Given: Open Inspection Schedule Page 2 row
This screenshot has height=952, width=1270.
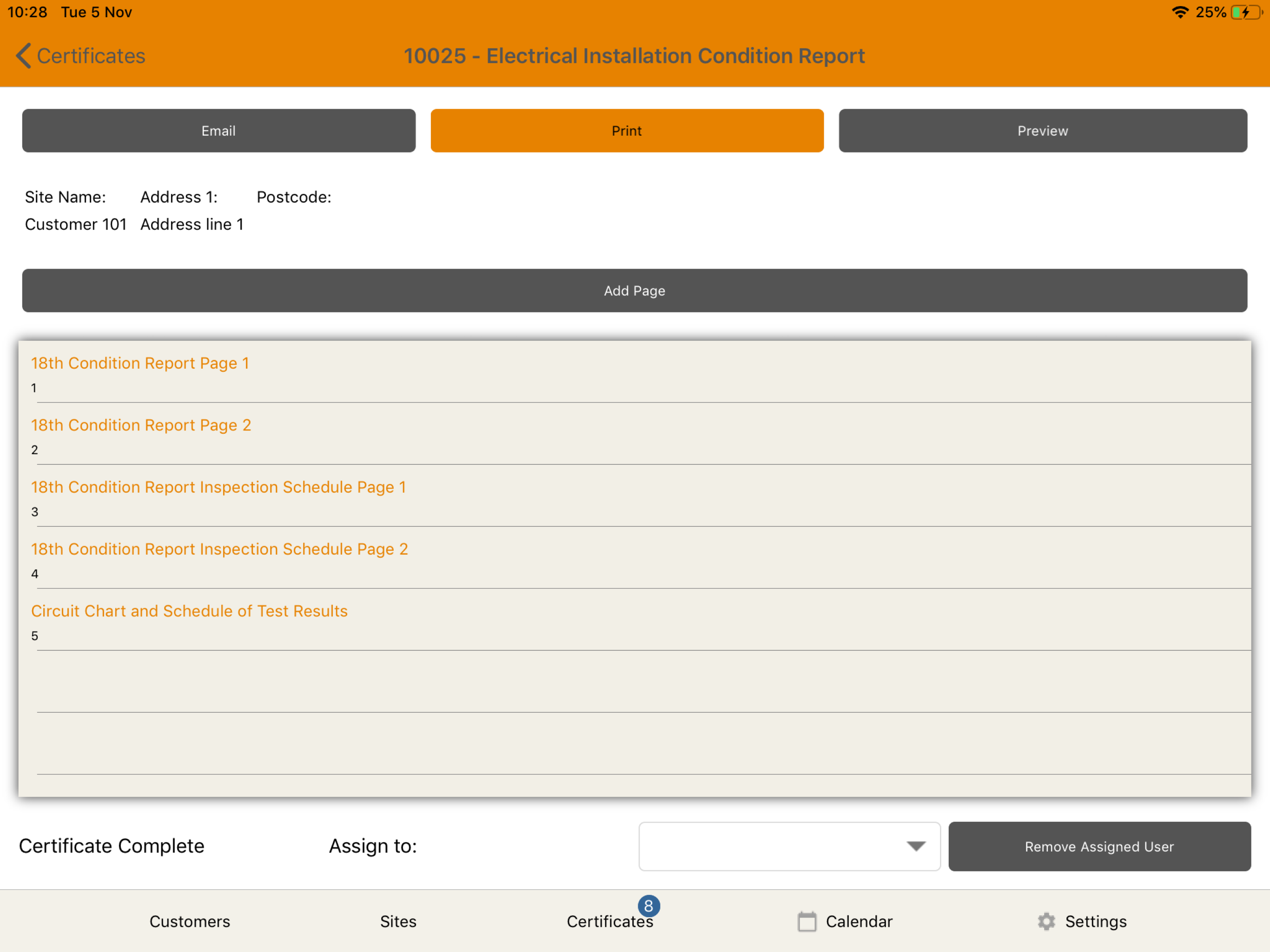Looking at the screenshot, I should (x=635, y=558).
